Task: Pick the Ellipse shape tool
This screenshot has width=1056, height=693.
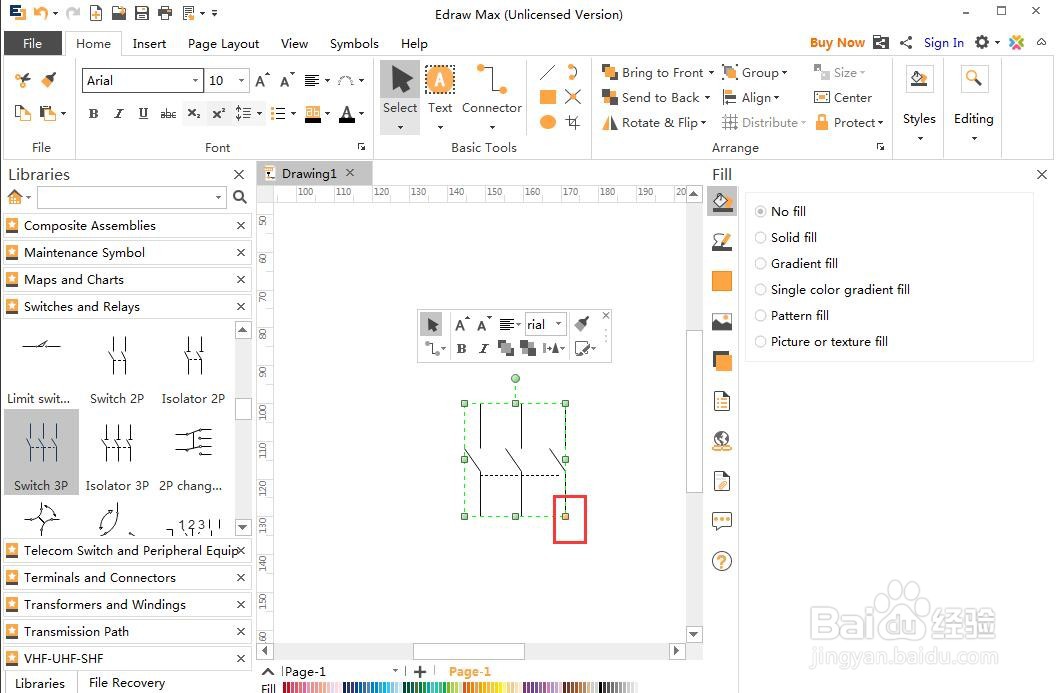Action: coord(548,122)
